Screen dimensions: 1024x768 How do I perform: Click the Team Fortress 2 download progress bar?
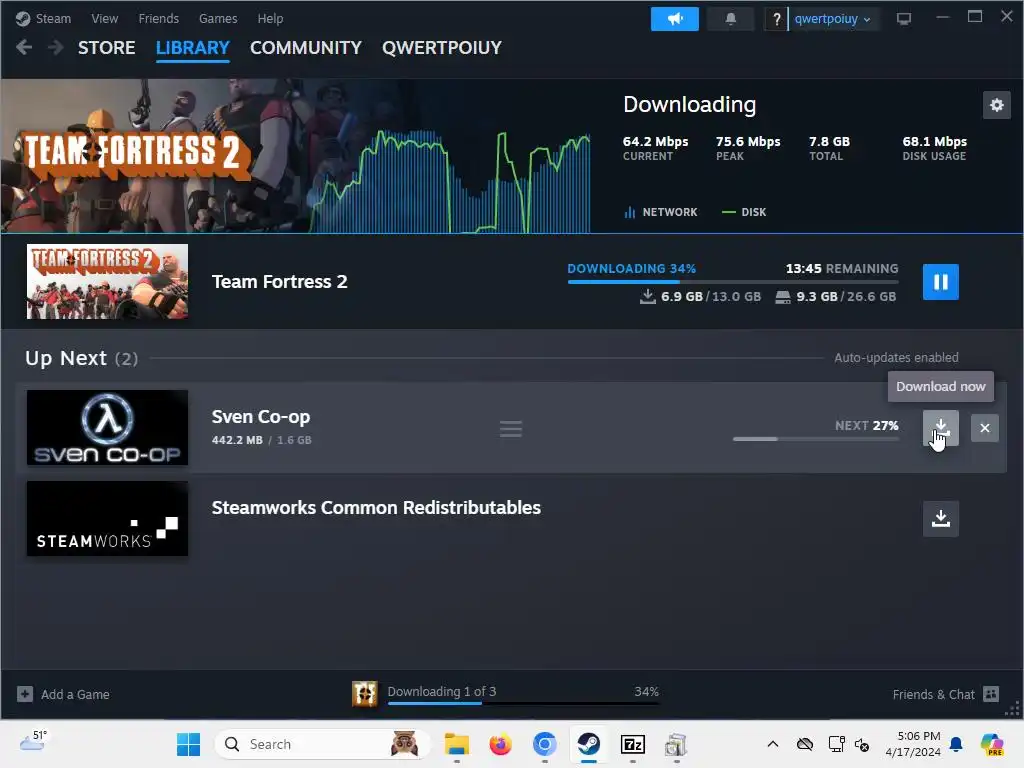point(733,281)
